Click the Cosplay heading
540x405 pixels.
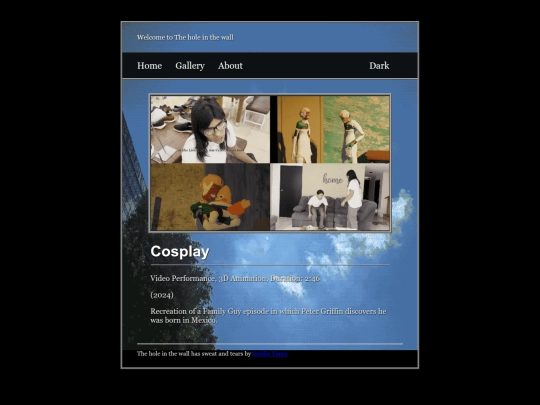click(x=180, y=251)
